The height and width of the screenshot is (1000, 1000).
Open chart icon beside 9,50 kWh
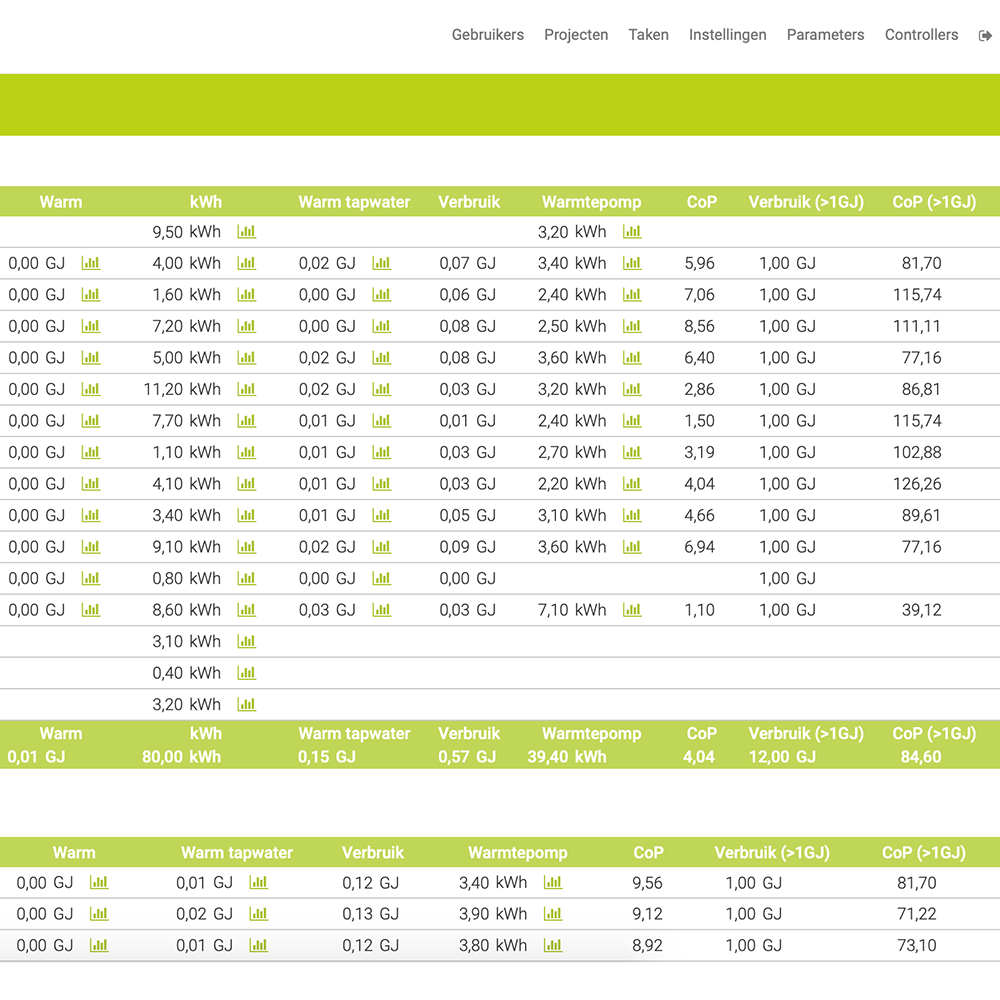[246, 232]
